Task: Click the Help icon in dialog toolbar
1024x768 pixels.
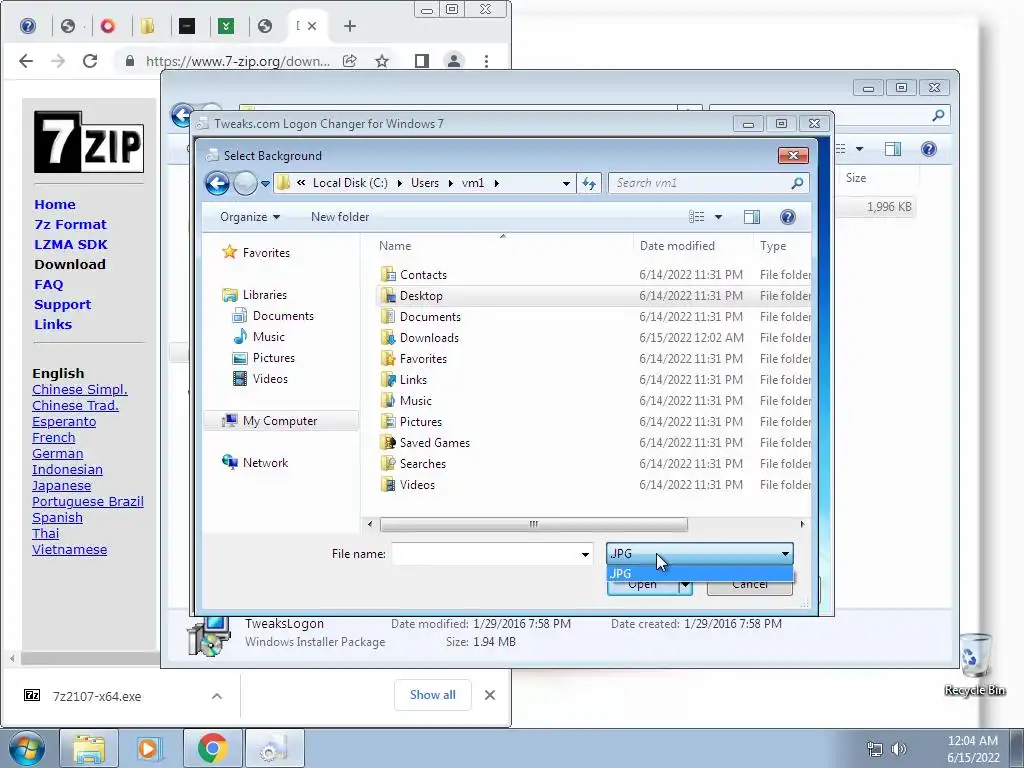Action: click(788, 217)
